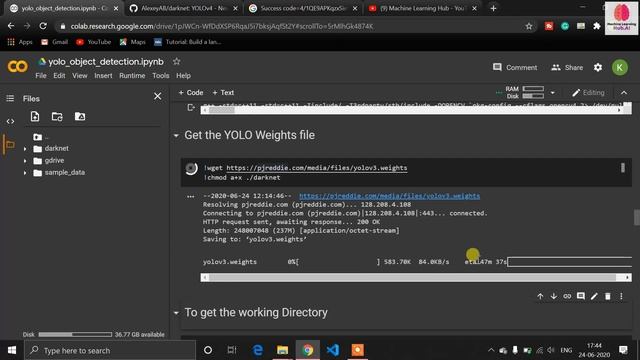The width and height of the screenshot is (640, 360).
Task: Open the Insert menu
Action: click(103, 76)
